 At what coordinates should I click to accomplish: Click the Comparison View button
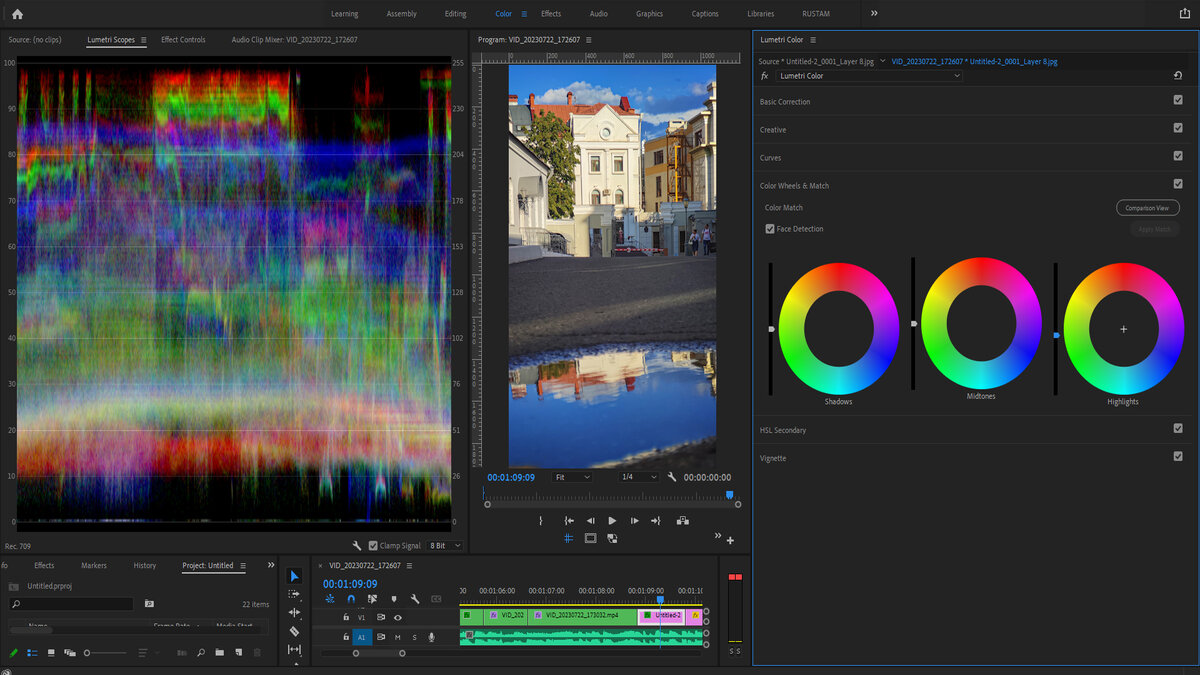(1147, 208)
